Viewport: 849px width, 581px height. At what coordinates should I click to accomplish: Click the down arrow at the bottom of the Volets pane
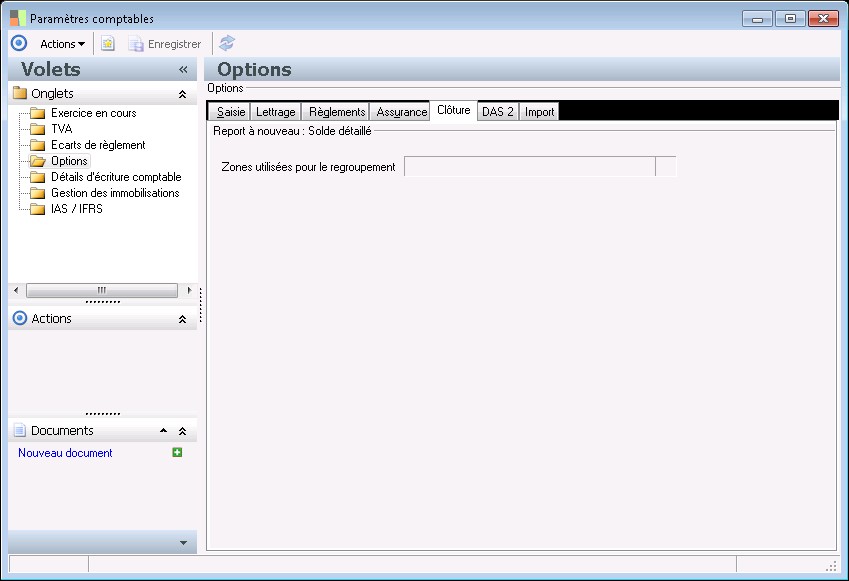184,543
